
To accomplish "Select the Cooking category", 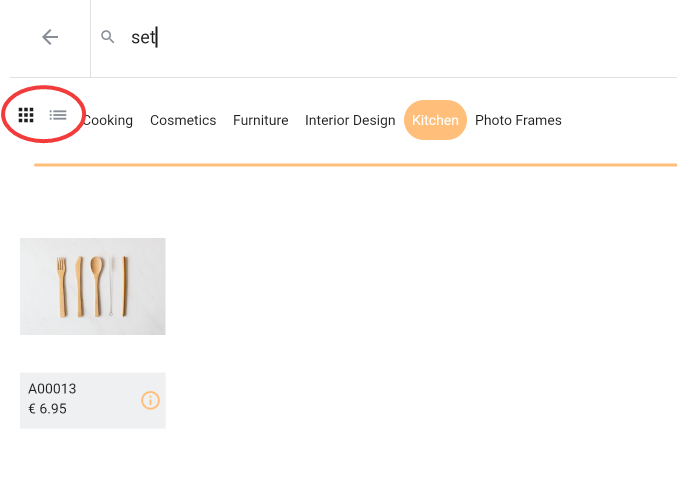I will [108, 120].
